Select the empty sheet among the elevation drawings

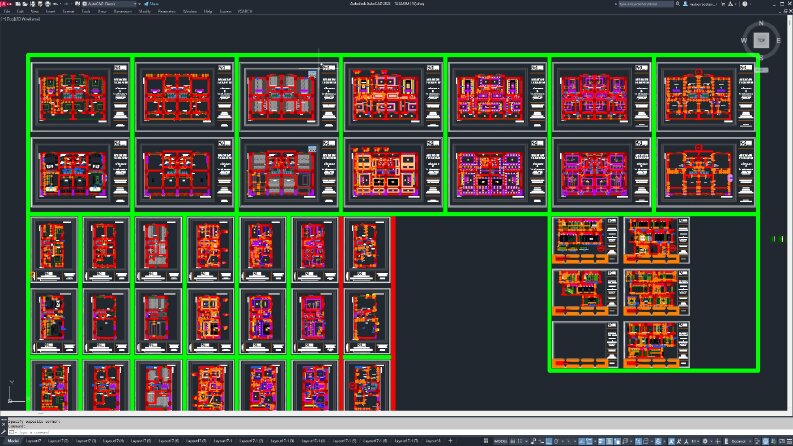(585, 344)
